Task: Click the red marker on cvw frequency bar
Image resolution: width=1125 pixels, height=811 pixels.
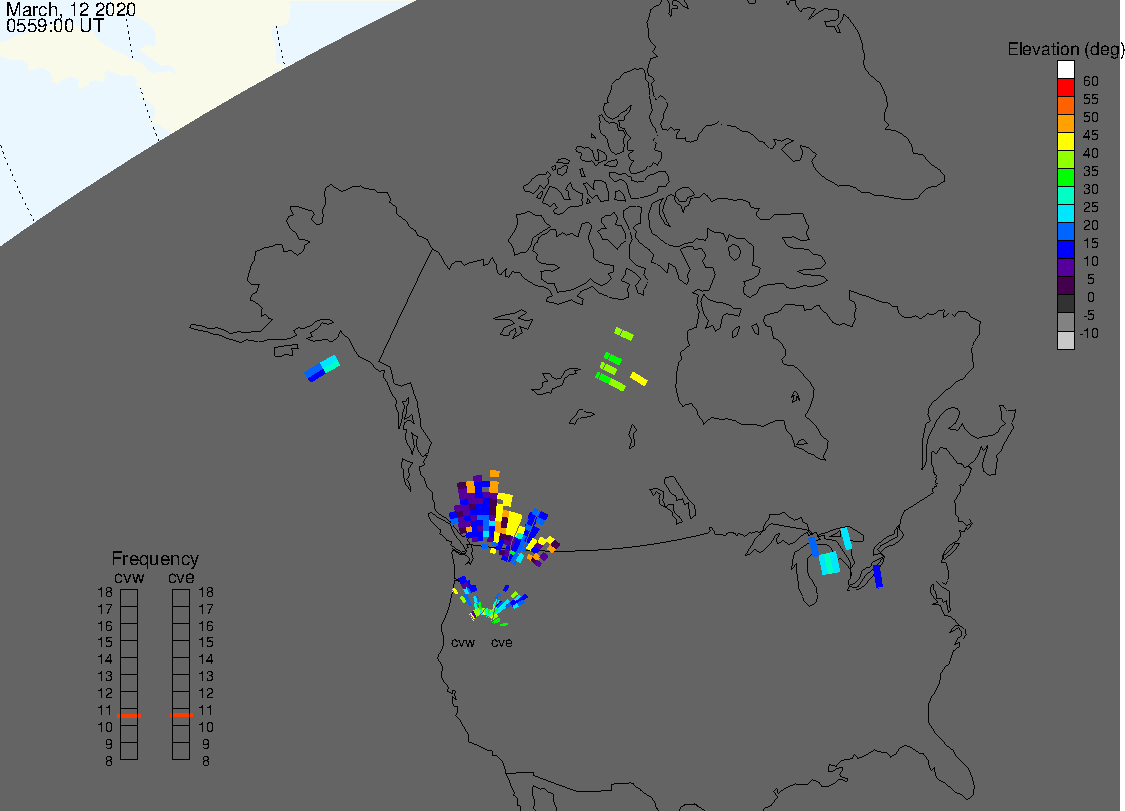Action: tap(129, 716)
